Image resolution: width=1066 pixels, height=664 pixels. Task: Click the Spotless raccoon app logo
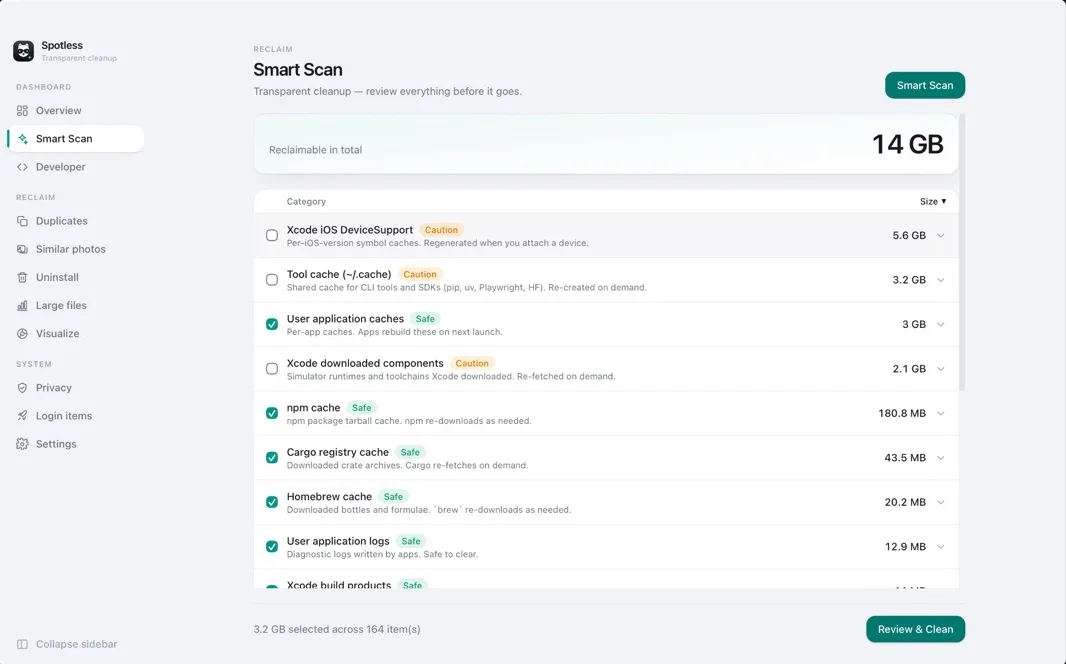pyautogui.click(x=23, y=51)
